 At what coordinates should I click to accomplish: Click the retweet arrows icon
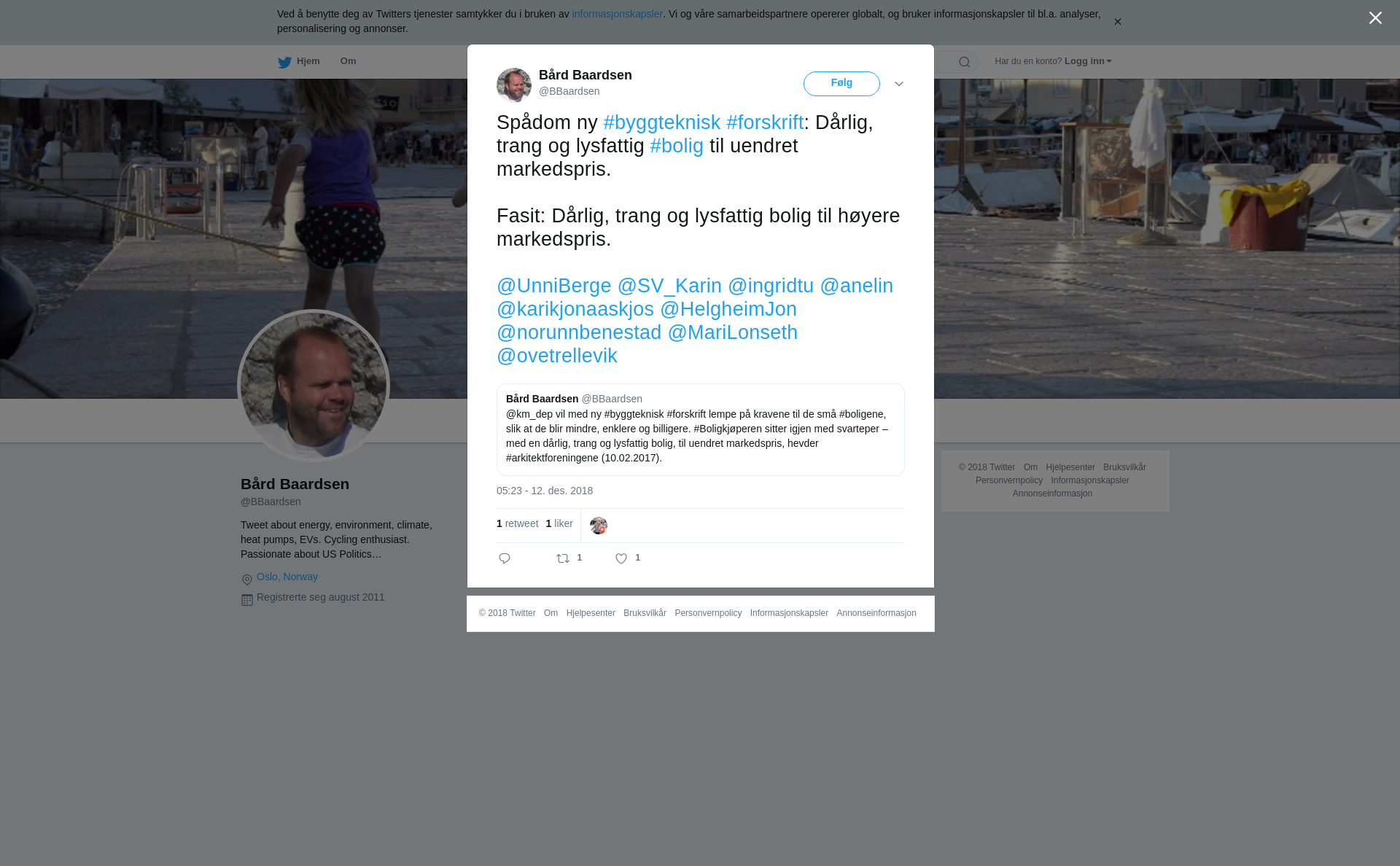coord(563,558)
